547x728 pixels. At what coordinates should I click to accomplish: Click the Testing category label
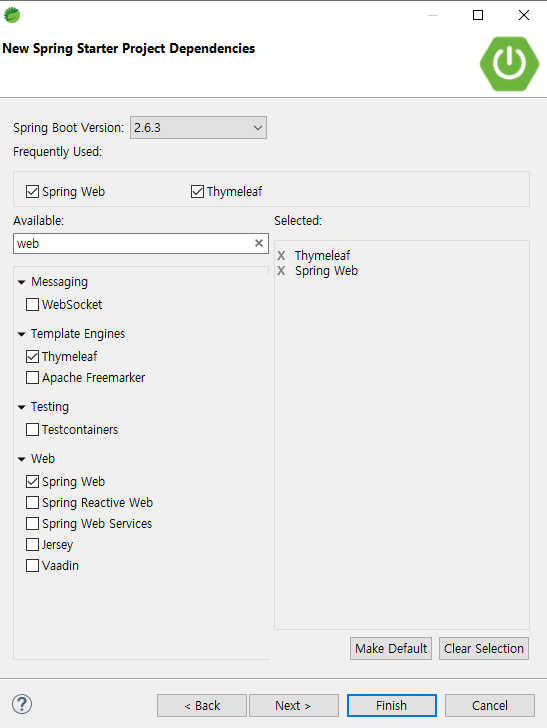click(50, 407)
